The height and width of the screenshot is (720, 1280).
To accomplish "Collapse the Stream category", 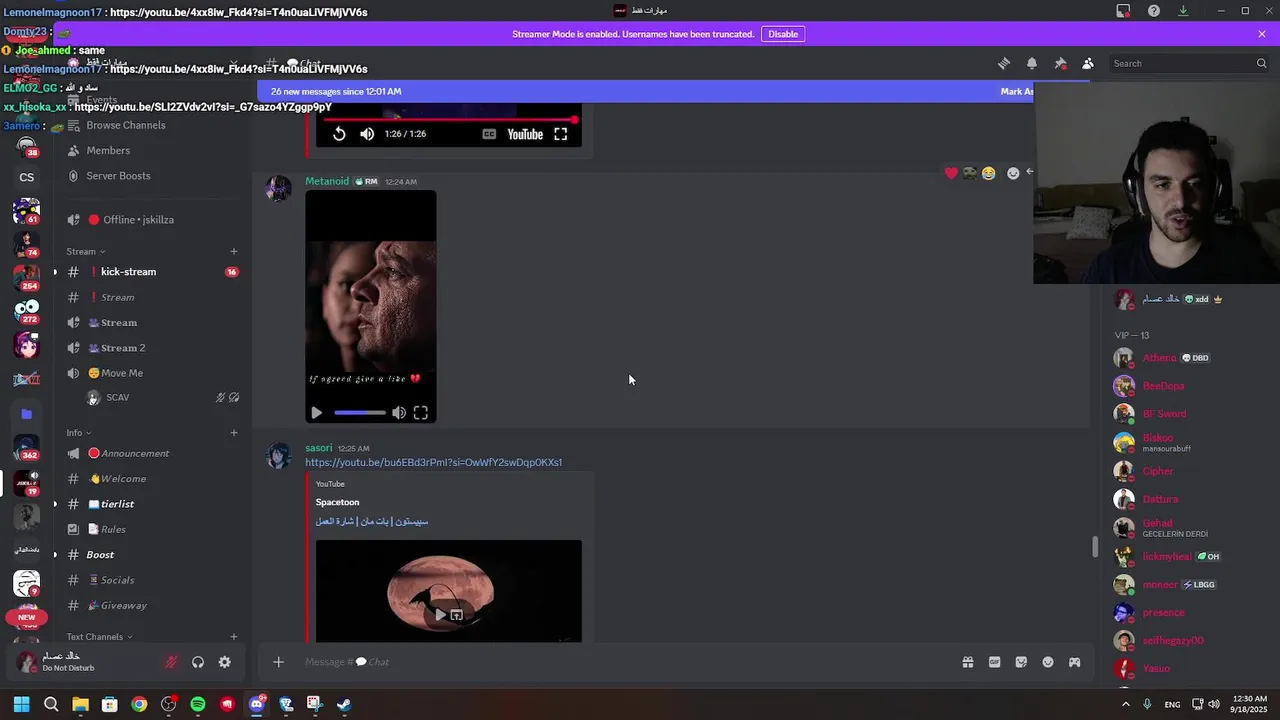I will 85,251.
